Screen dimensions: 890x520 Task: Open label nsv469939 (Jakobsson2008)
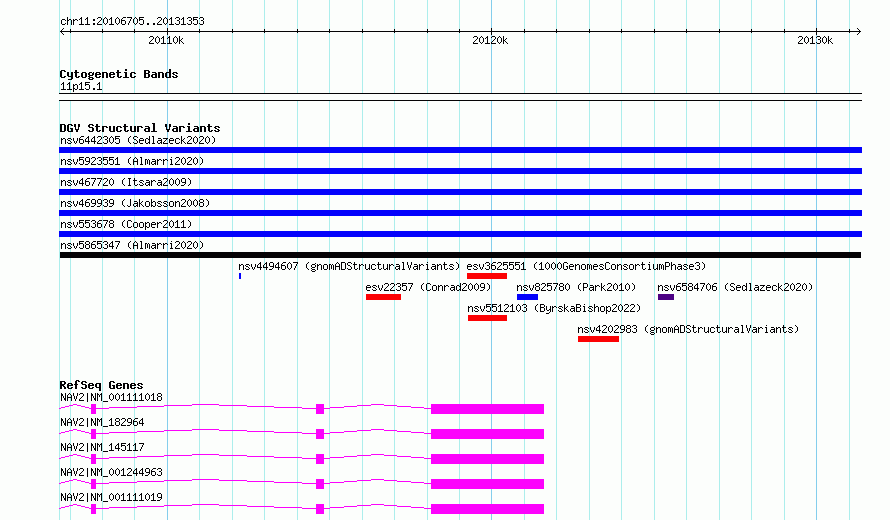tap(135, 203)
